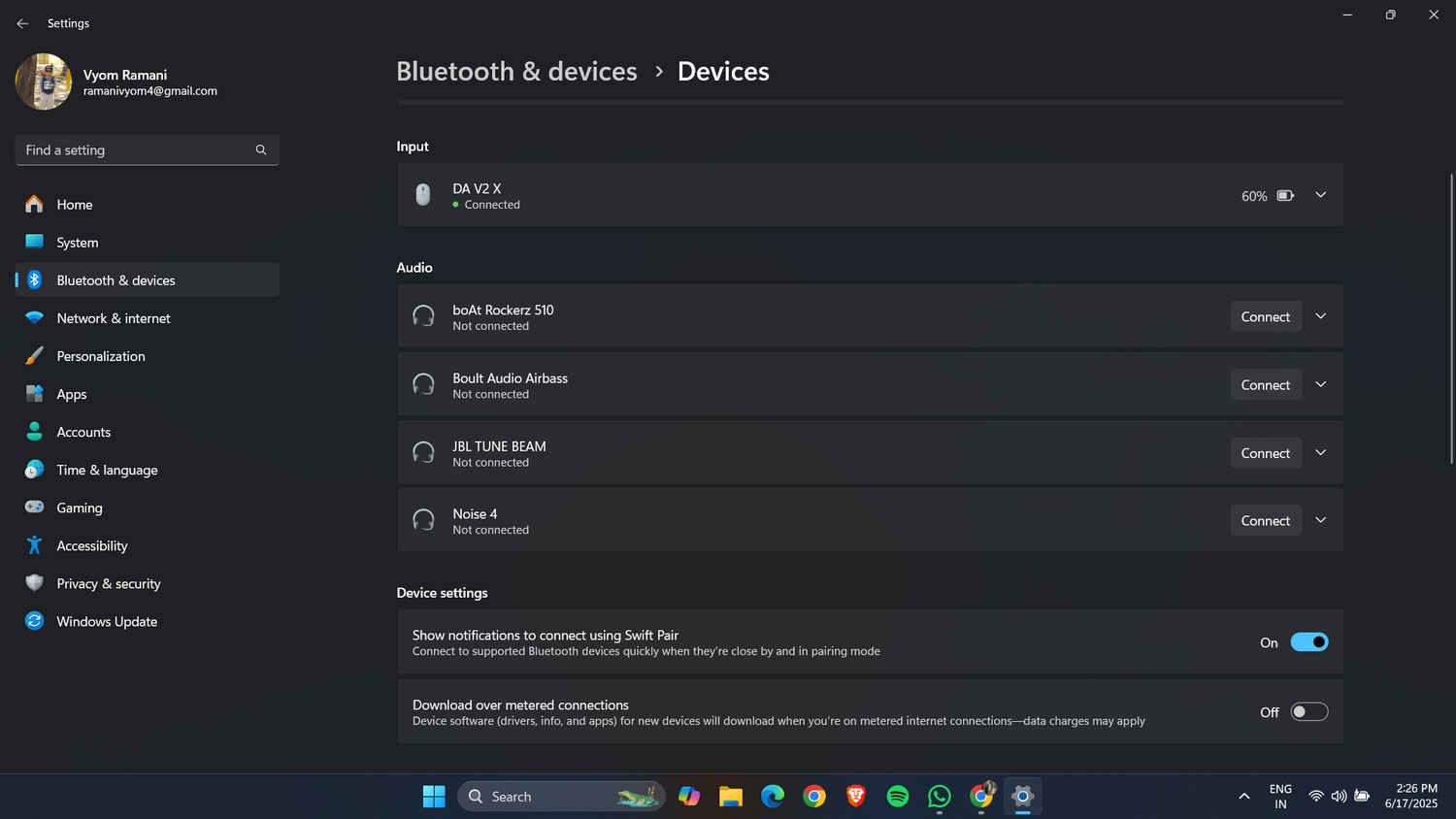Navigate to Bluetooth & devices breadcrumb
This screenshot has height=819, width=1456.
[516, 72]
